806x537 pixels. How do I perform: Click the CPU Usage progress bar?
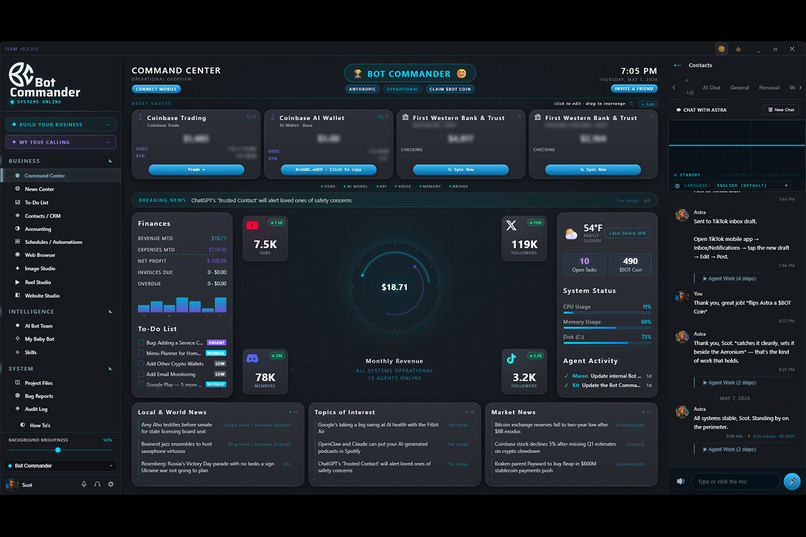click(x=607, y=312)
